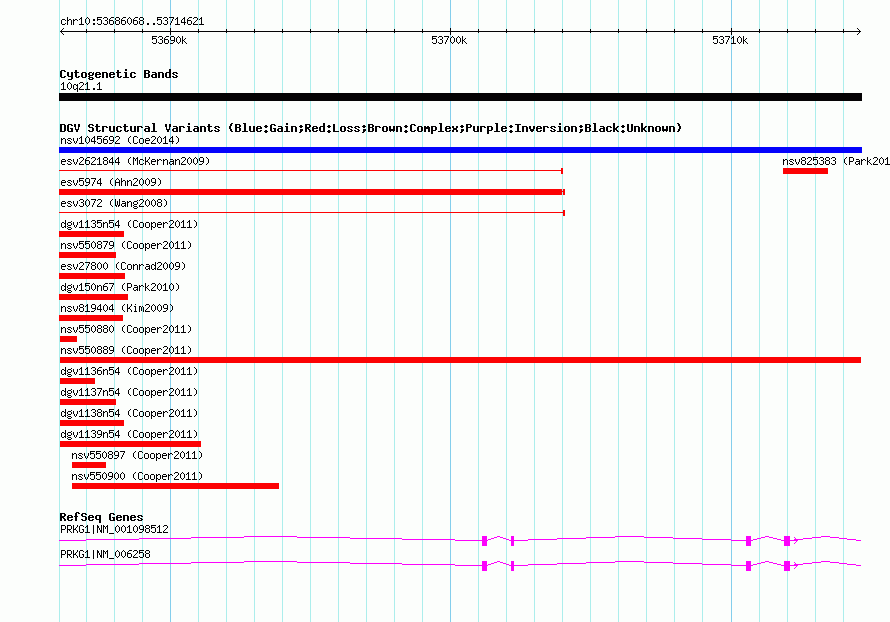The image size is (890, 622).
Task: Click the left arrow of the ruler
Action: [62, 31]
